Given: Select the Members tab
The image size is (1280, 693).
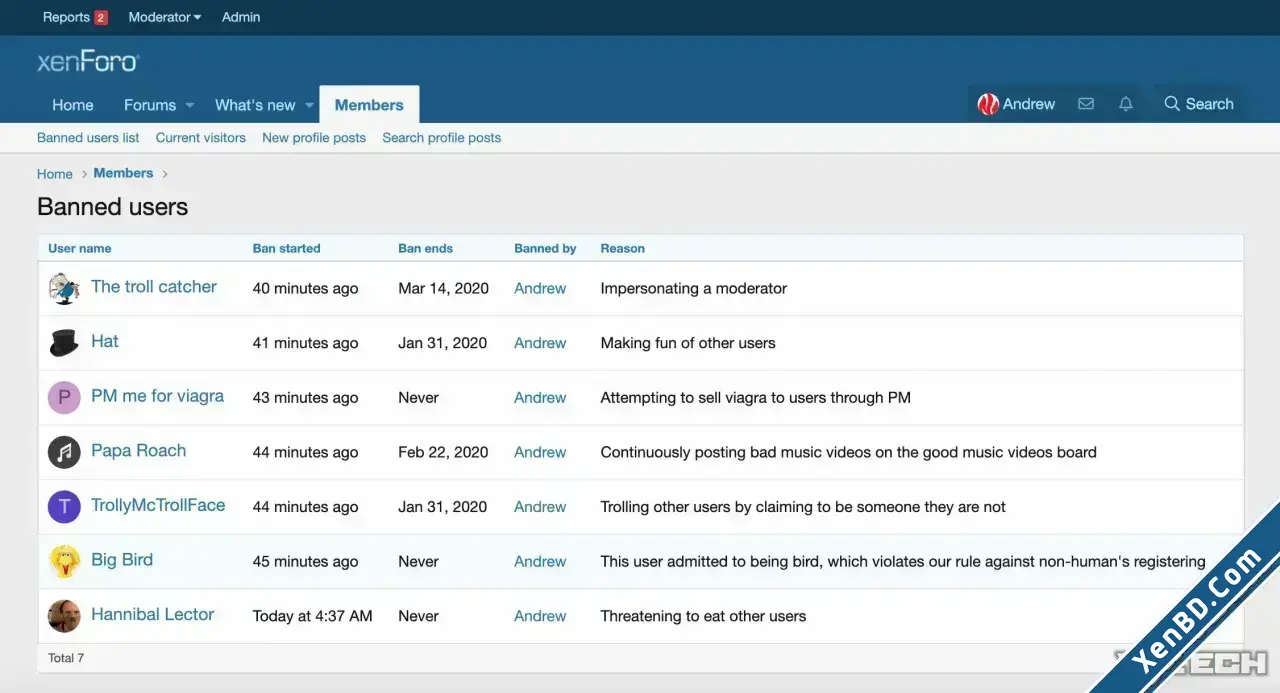Looking at the screenshot, I should [x=369, y=105].
